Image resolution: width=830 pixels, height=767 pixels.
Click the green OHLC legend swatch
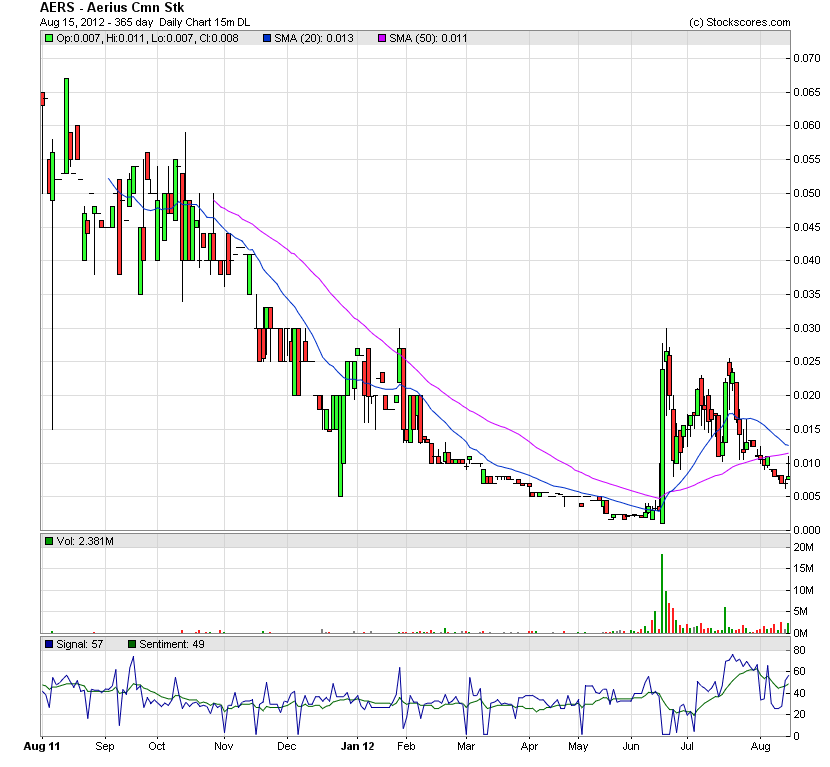pyautogui.click(x=49, y=38)
